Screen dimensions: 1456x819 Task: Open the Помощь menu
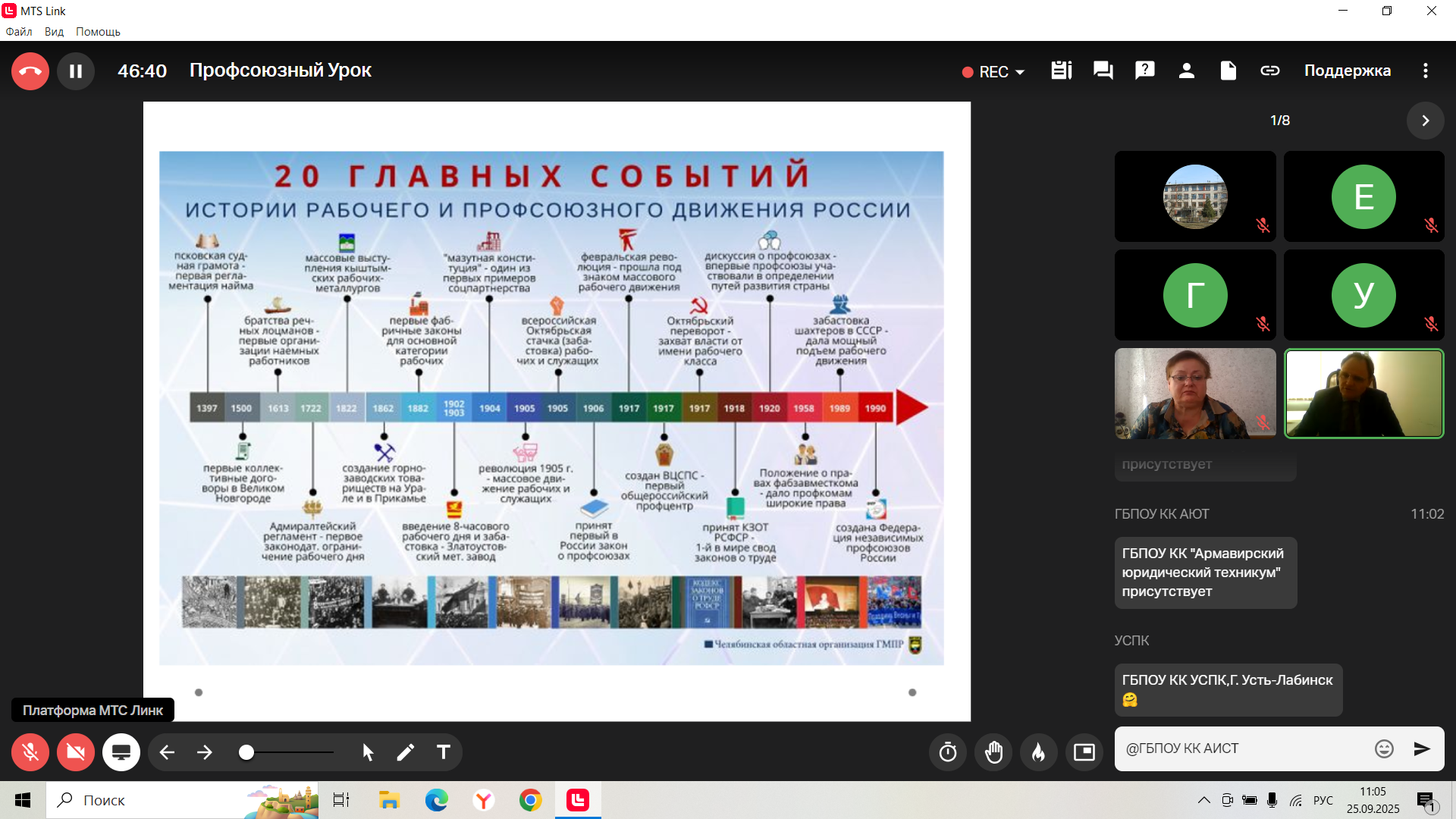pos(98,32)
